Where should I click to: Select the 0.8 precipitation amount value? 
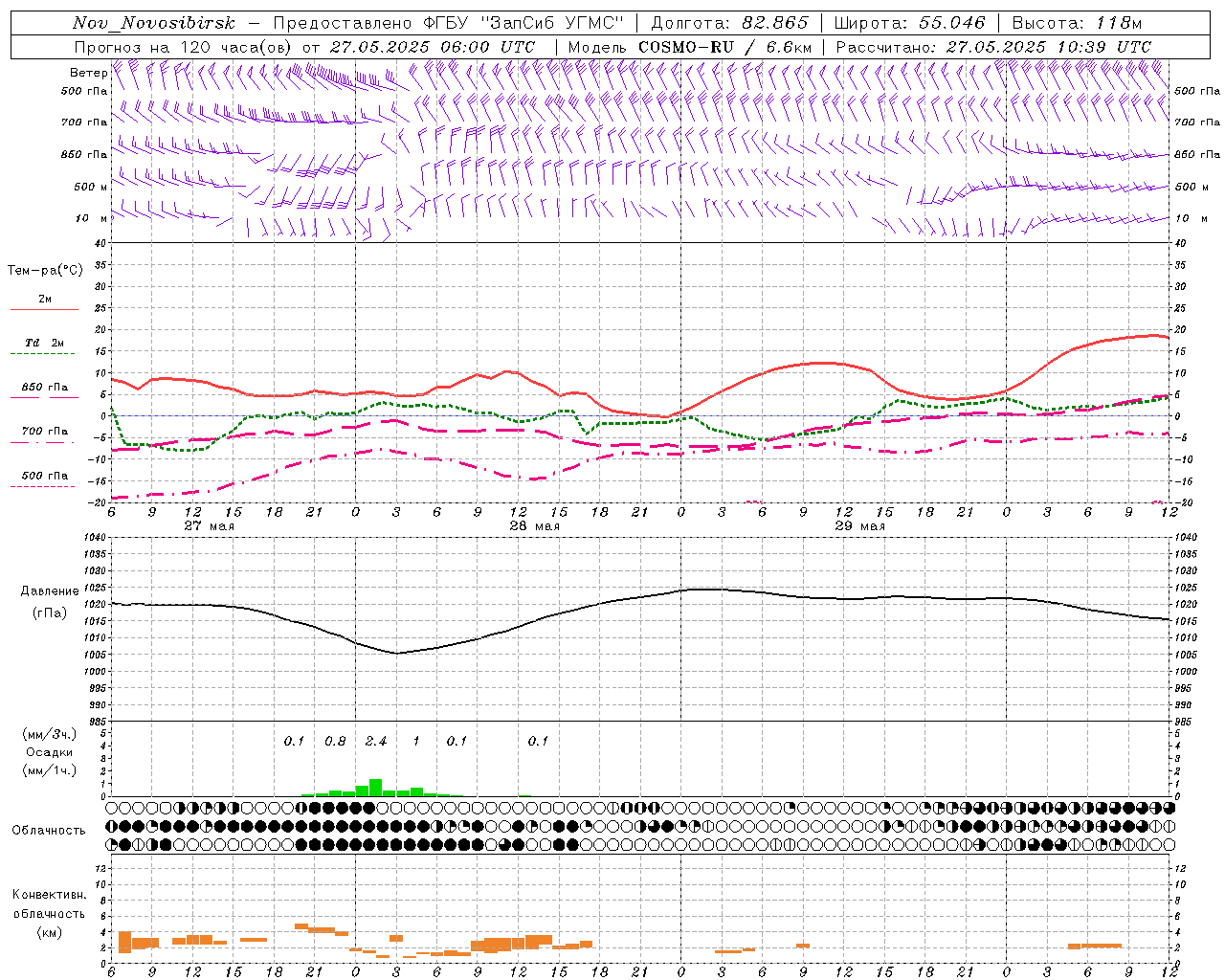tap(335, 741)
